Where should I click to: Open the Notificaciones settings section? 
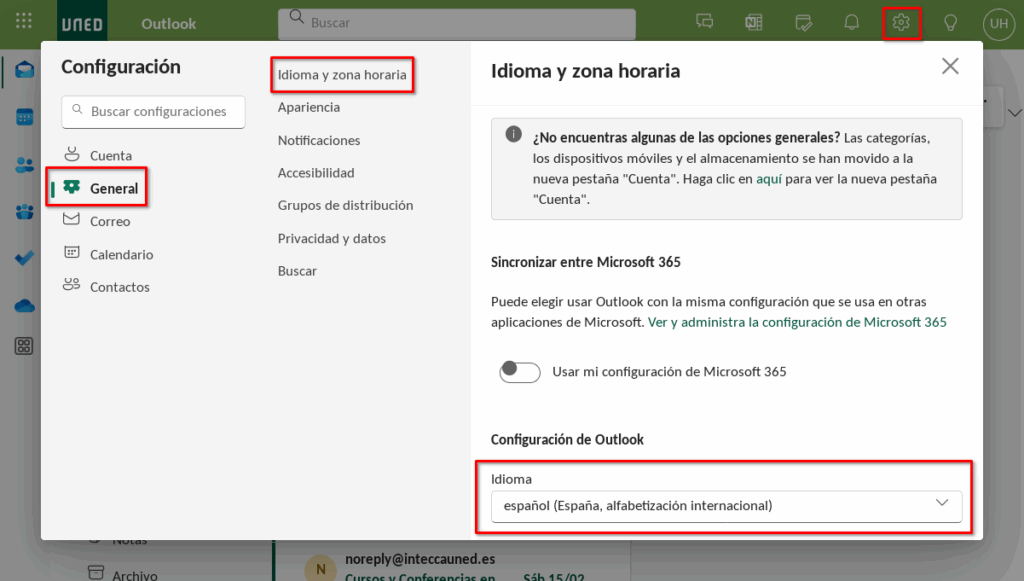(319, 140)
